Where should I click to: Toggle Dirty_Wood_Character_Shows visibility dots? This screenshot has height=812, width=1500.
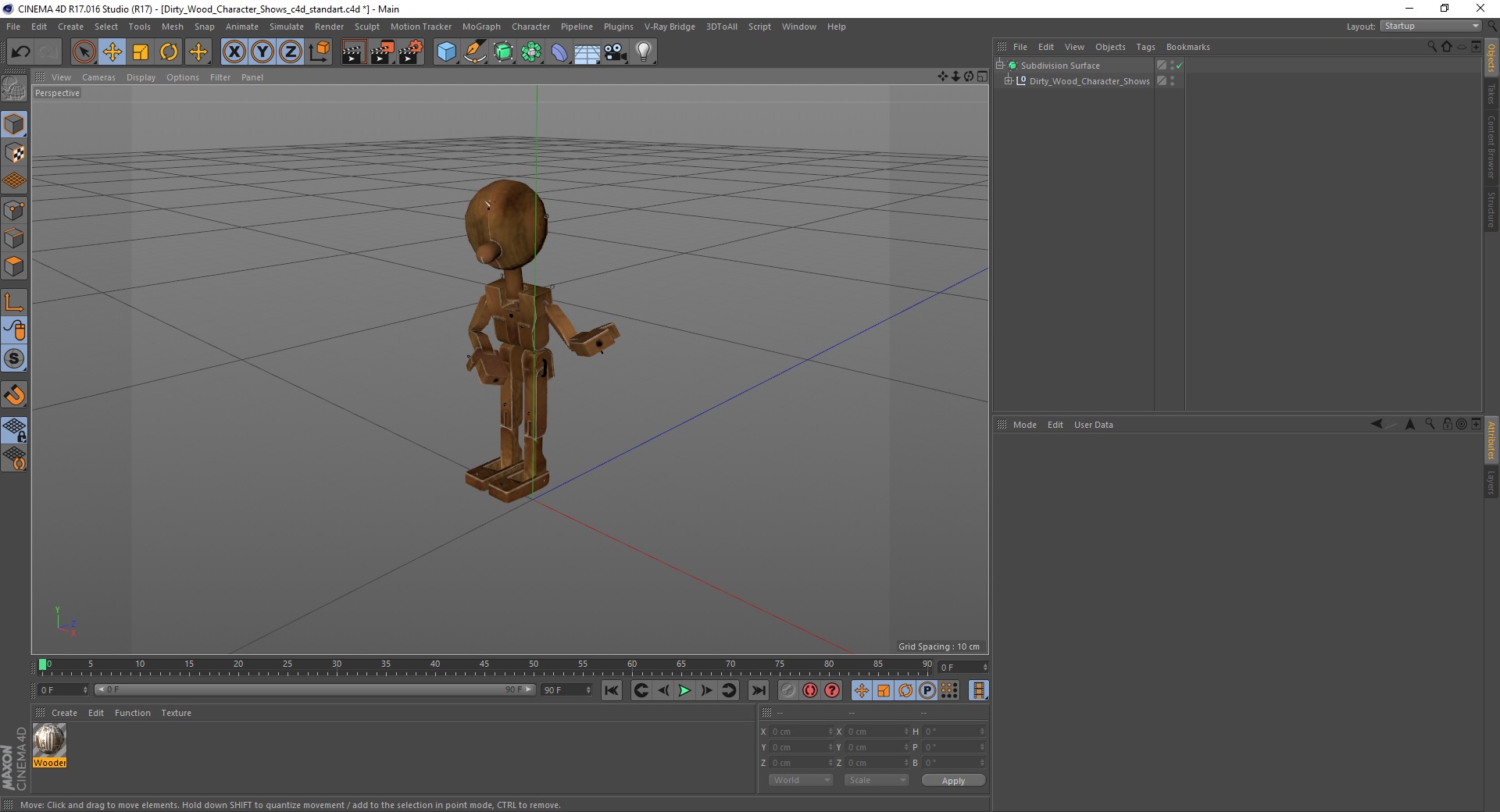(1172, 81)
